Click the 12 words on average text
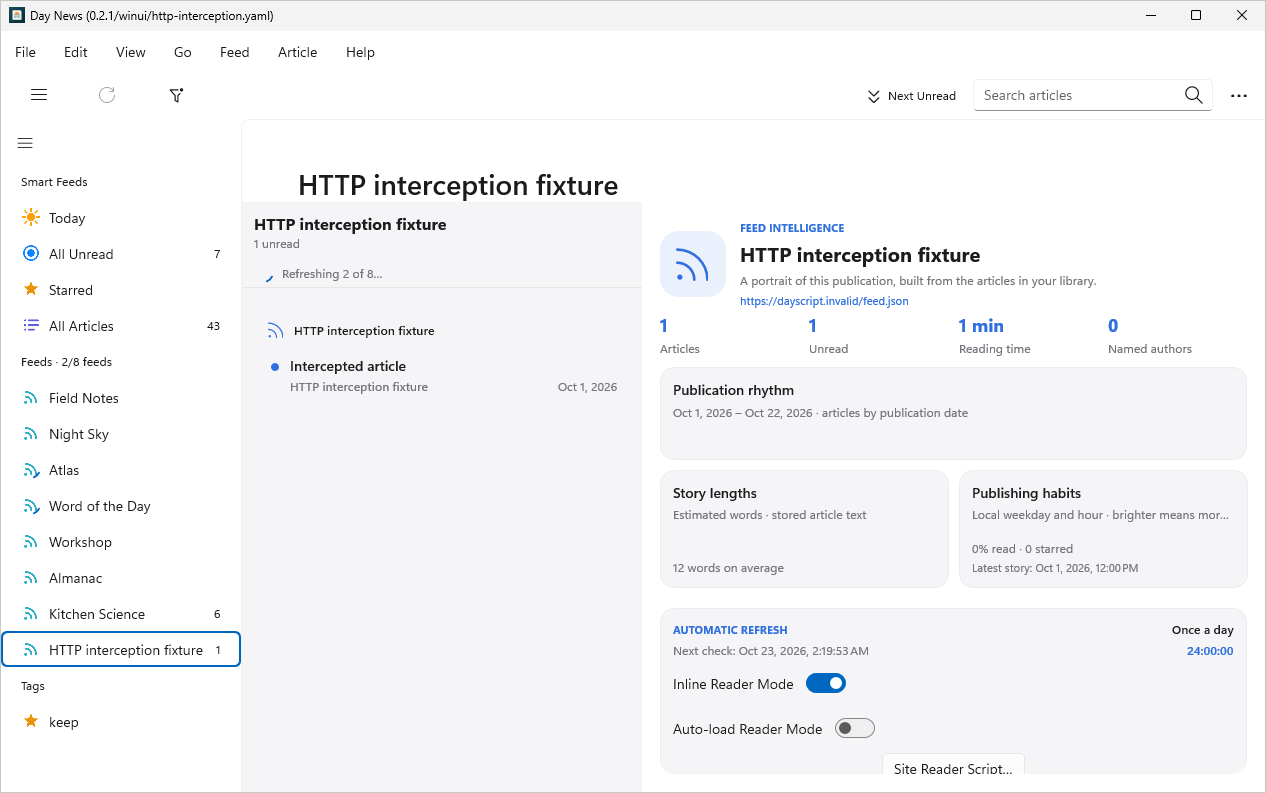This screenshot has width=1266, height=793. 728,568
